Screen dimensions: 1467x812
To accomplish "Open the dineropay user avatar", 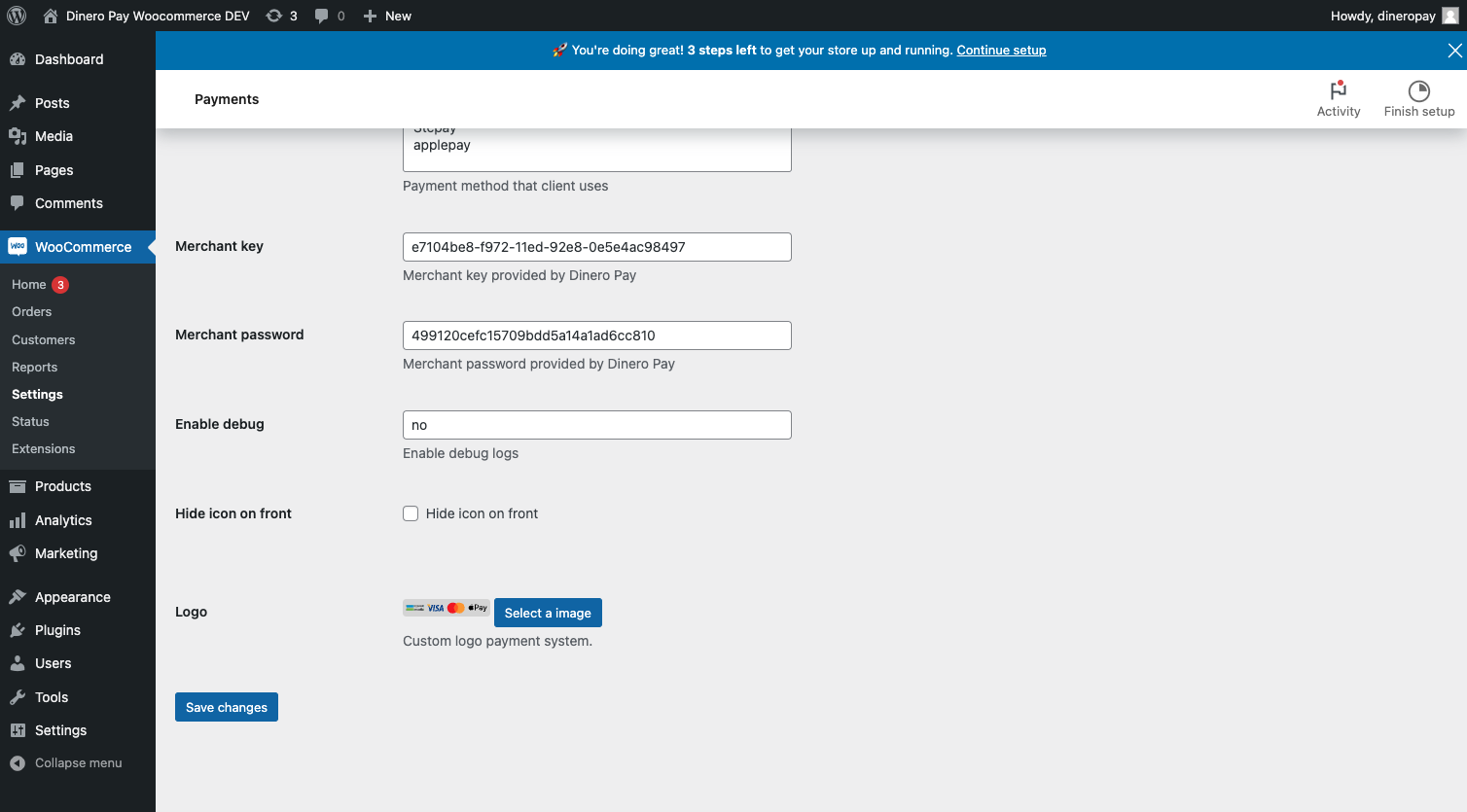I will click(1449, 16).
